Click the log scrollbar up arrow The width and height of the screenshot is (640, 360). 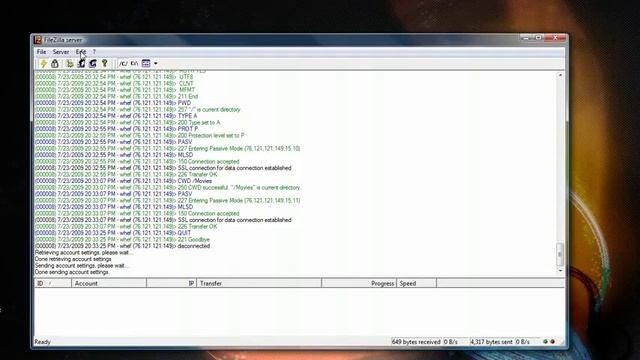tap(560, 76)
